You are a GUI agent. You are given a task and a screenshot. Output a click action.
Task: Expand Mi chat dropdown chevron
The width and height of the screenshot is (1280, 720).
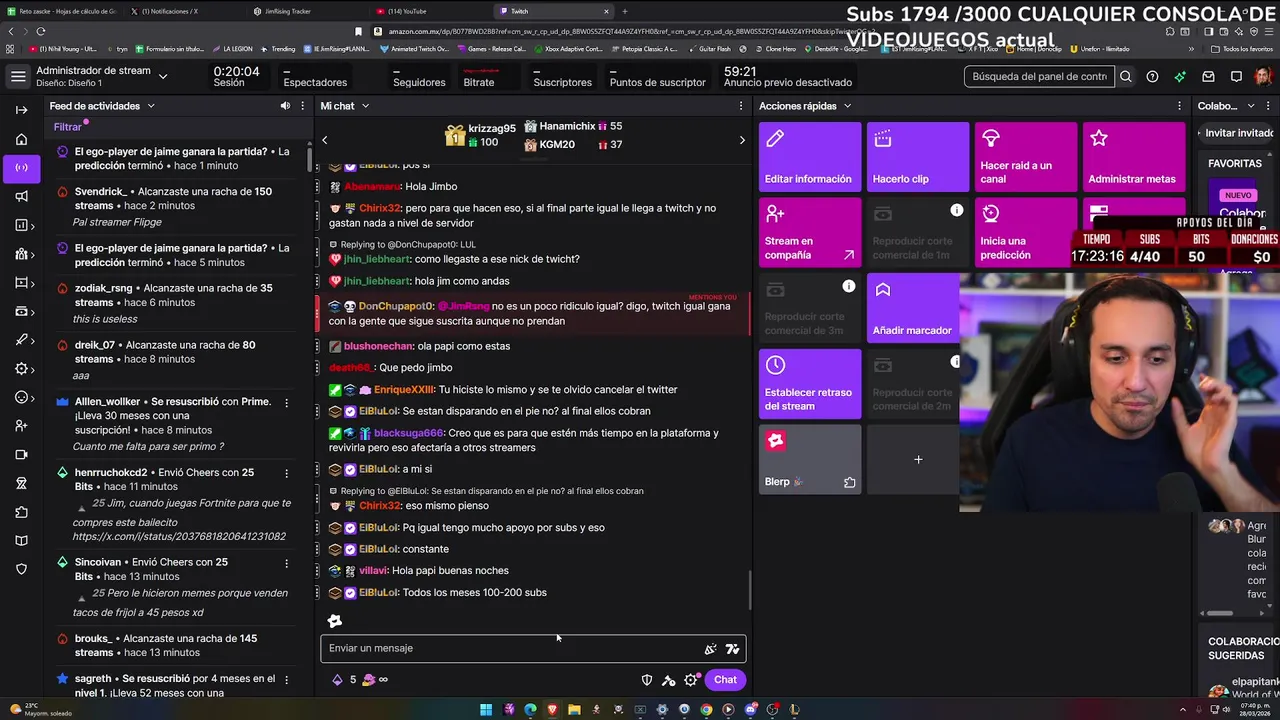(x=365, y=106)
